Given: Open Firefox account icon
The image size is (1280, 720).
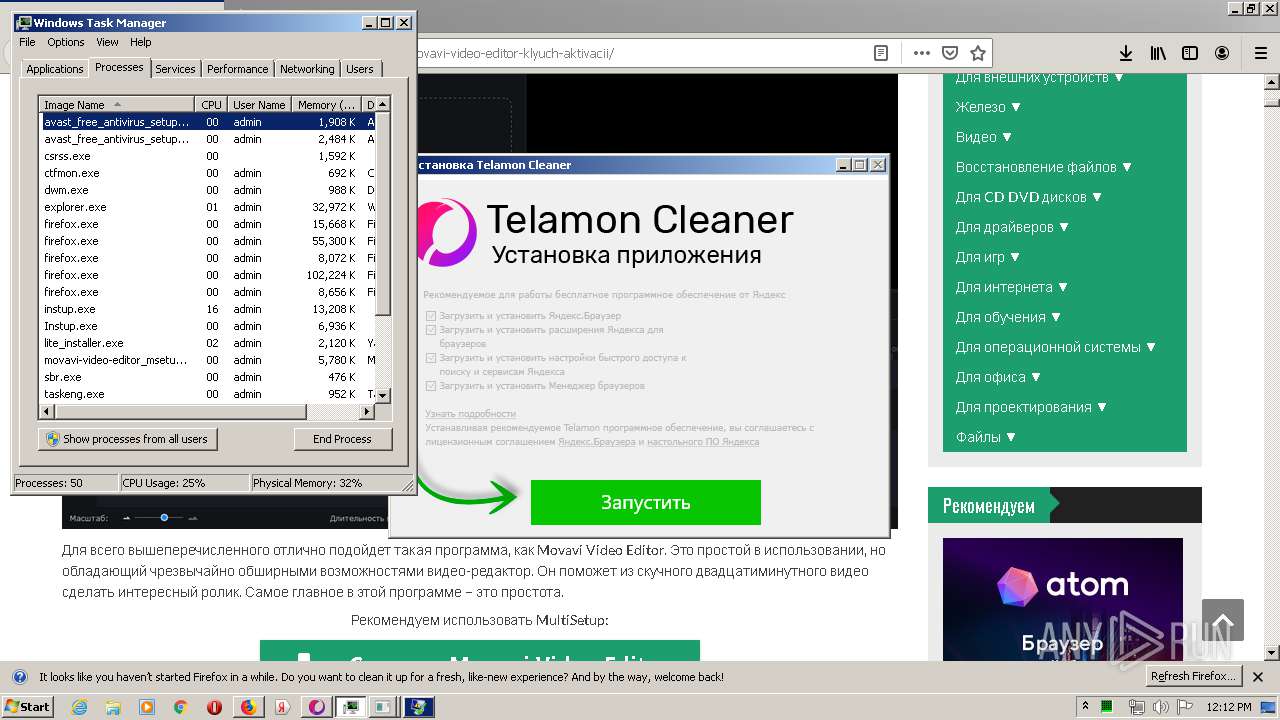Looking at the screenshot, I should [1222, 53].
